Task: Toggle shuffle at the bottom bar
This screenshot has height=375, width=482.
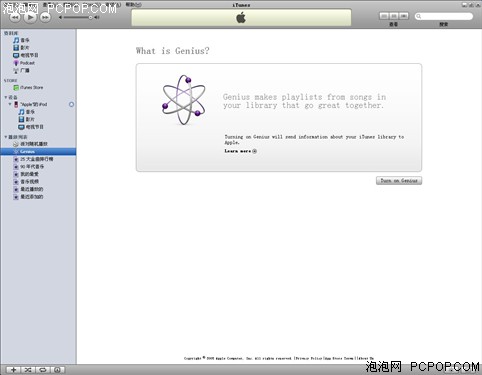Action: click(x=28, y=370)
